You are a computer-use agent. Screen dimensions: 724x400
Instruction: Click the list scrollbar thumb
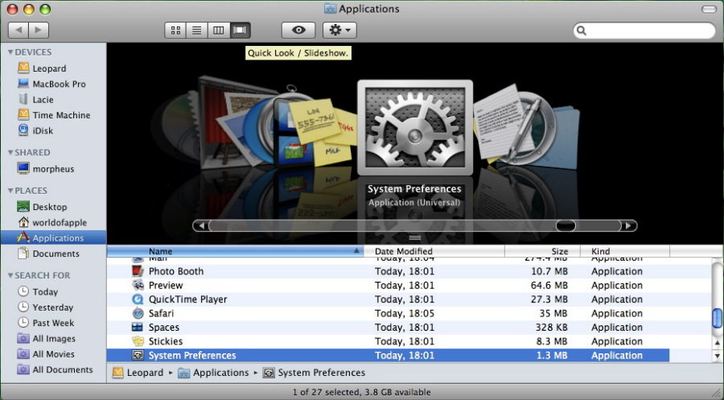[717, 318]
